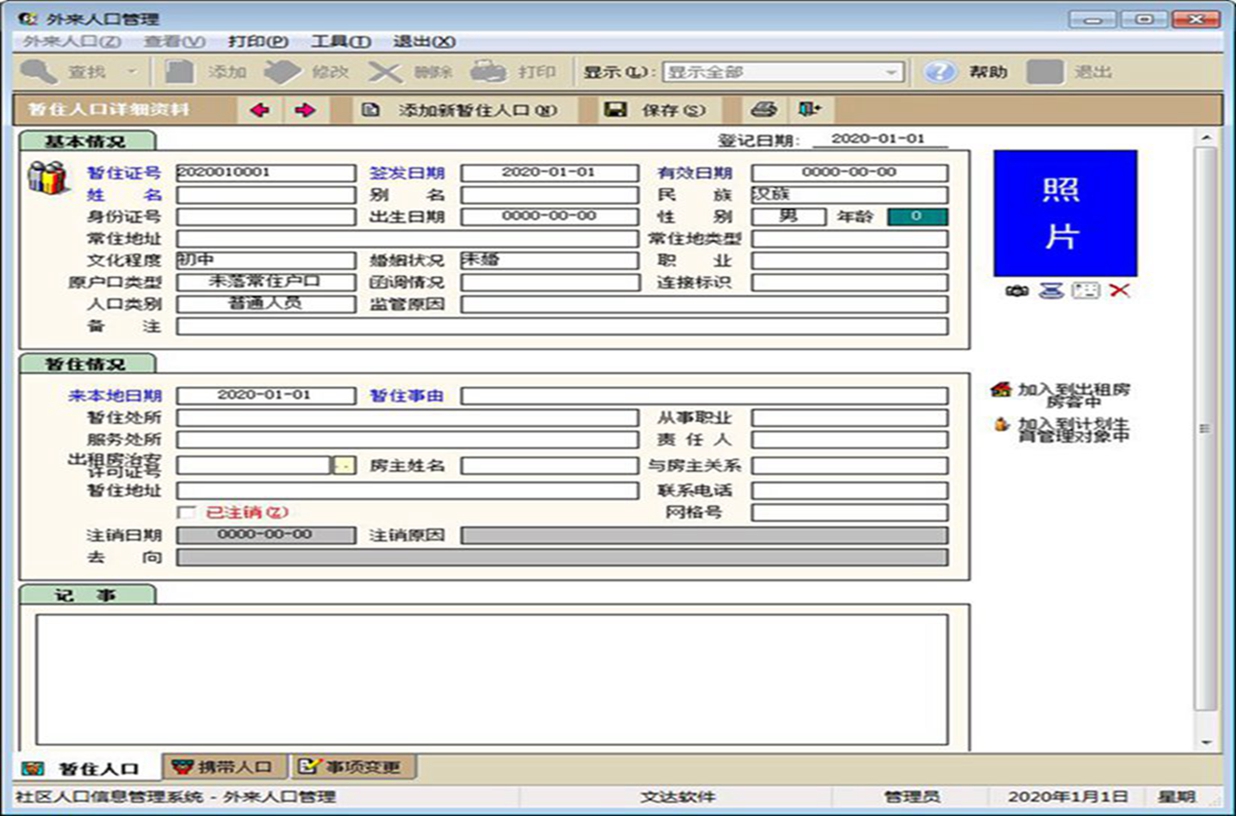Go to the previous record with left arrow
The width and height of the screenshot is (1236, 816).
pos(261,110)
